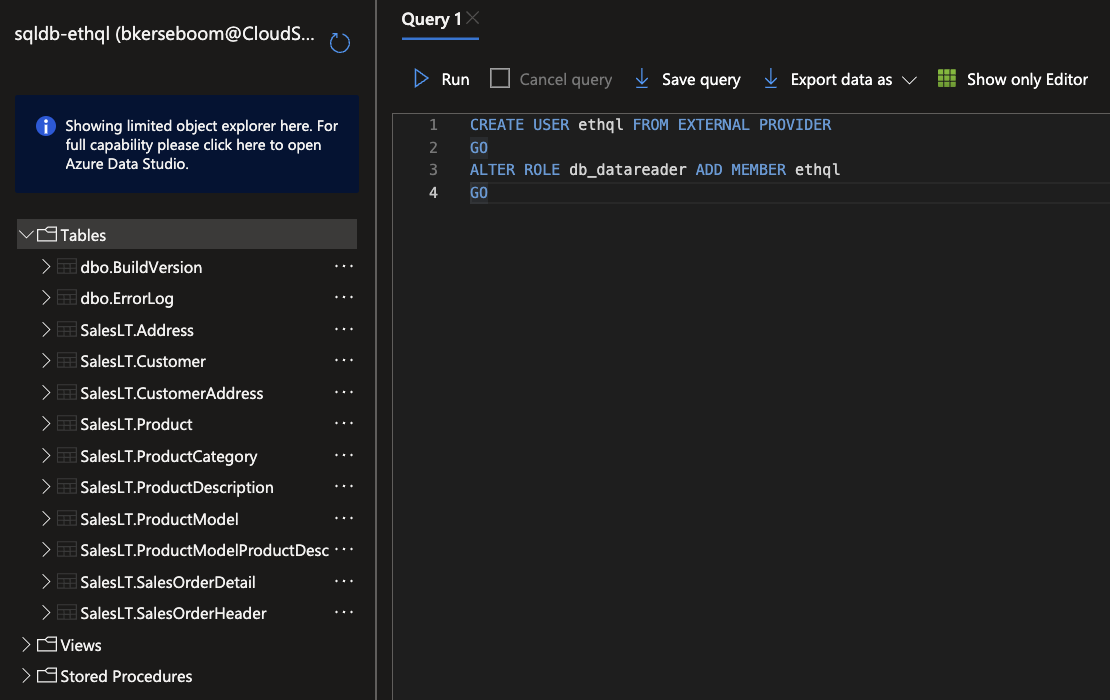This screenshot has width=1110, height=700.
Task: Click the Show only Editor grid icon
Action: pos(946,79)
